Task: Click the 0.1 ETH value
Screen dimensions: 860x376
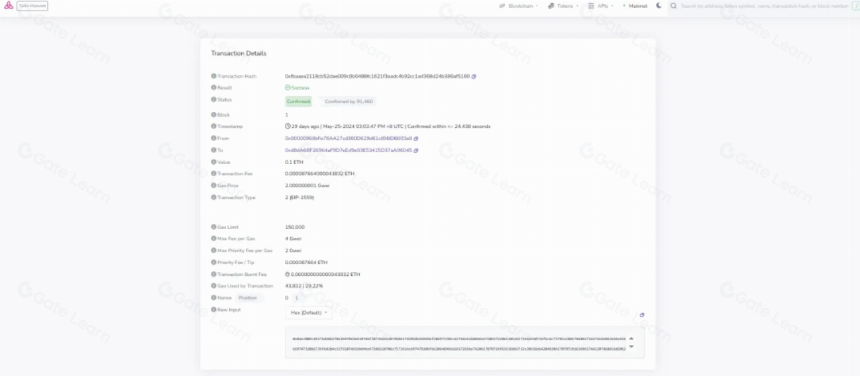Action: tap(294, 162)
